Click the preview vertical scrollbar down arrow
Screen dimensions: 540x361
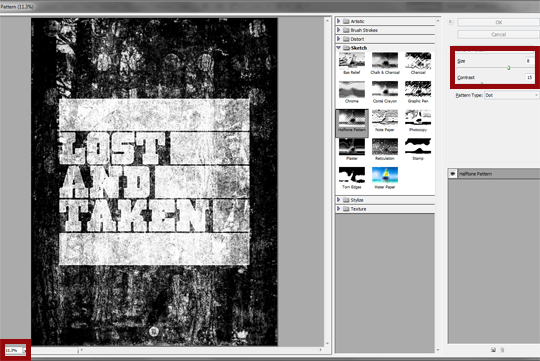pos(327,343)
